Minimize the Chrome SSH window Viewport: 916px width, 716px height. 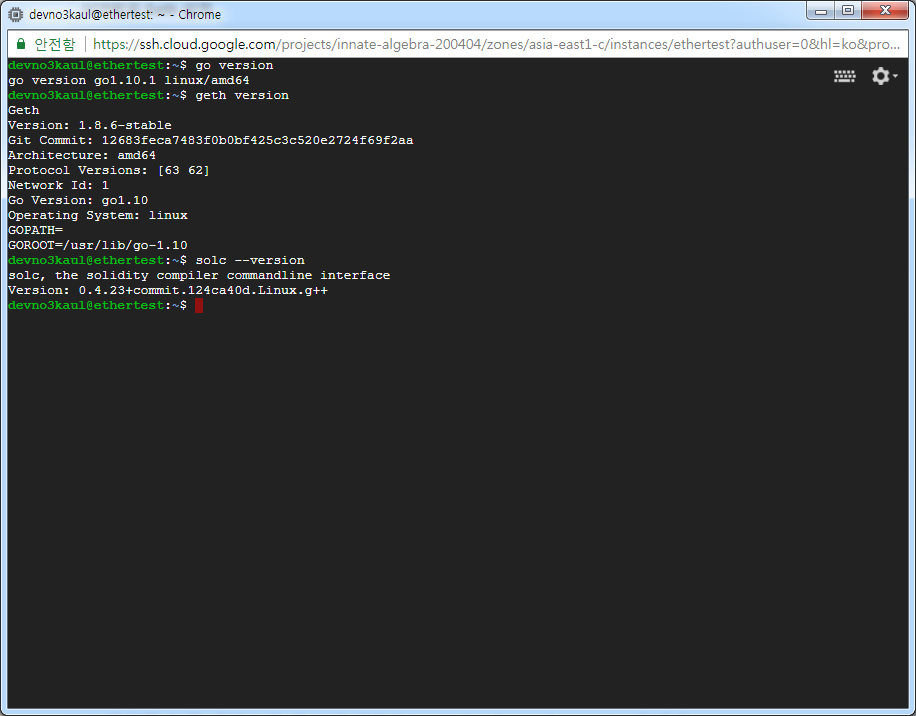(821, 11)
